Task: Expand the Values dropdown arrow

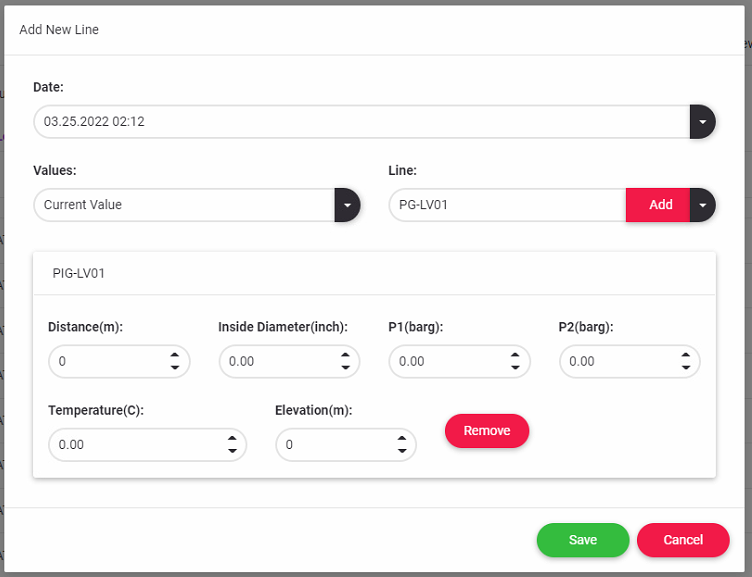Action: 347,205
